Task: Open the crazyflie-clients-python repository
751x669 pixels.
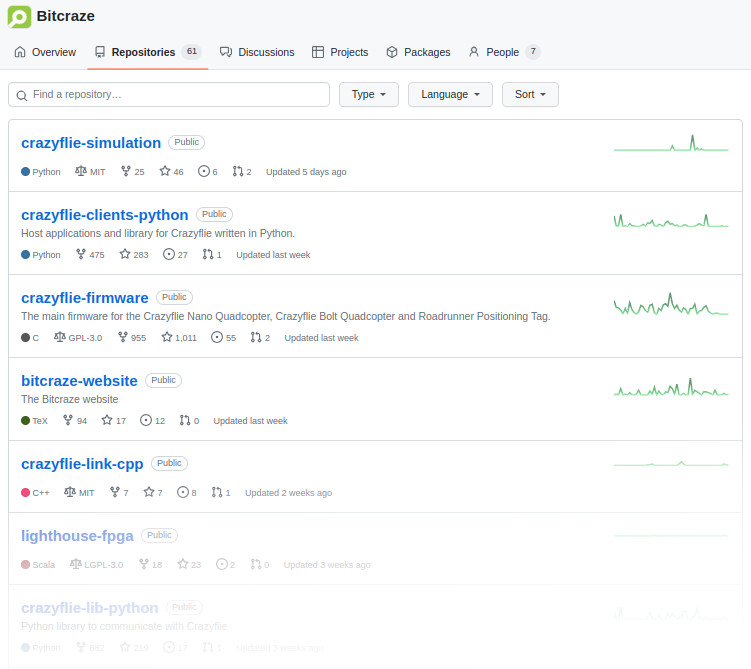Action: pos(104,215)
